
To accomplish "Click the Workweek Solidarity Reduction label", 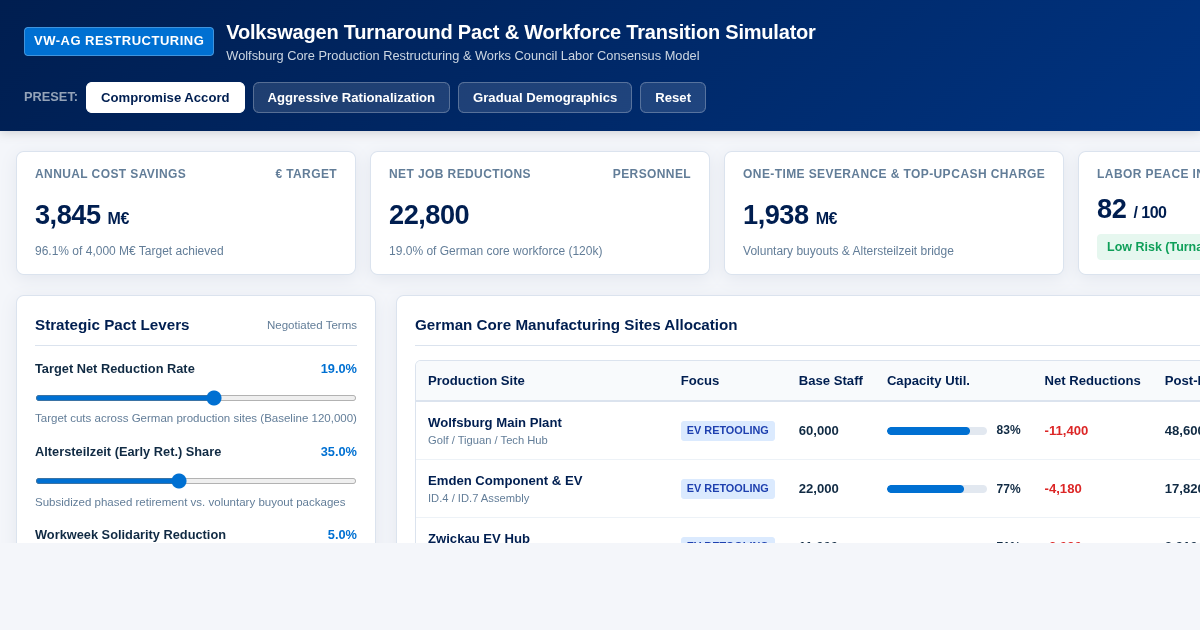I will pyautogui.click(x=130, y=535).
